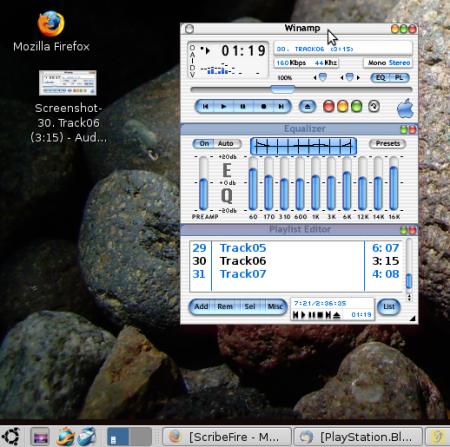Click the playlist editor mini play icon

point(303,315)
